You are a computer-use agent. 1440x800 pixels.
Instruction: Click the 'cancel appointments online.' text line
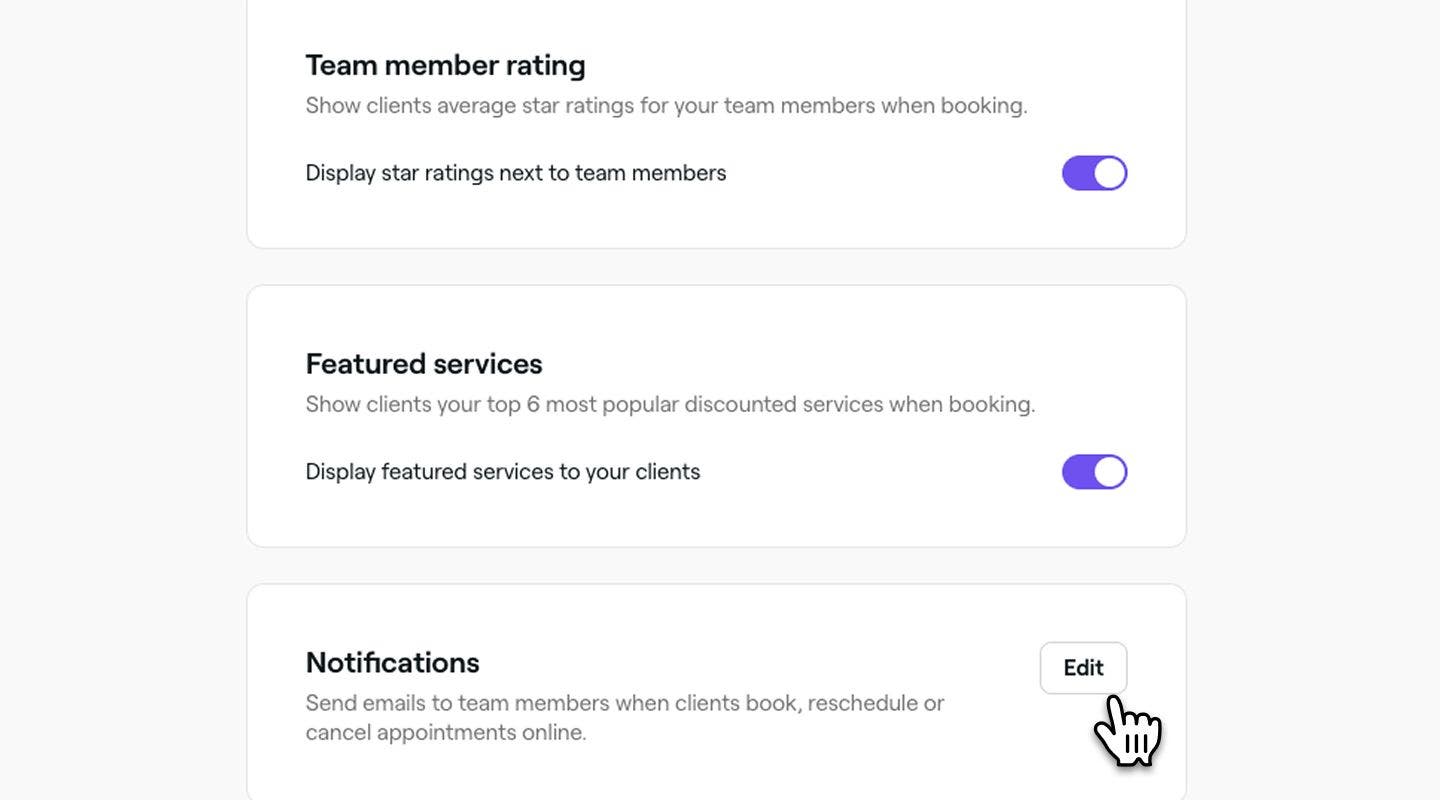point(446,733)
